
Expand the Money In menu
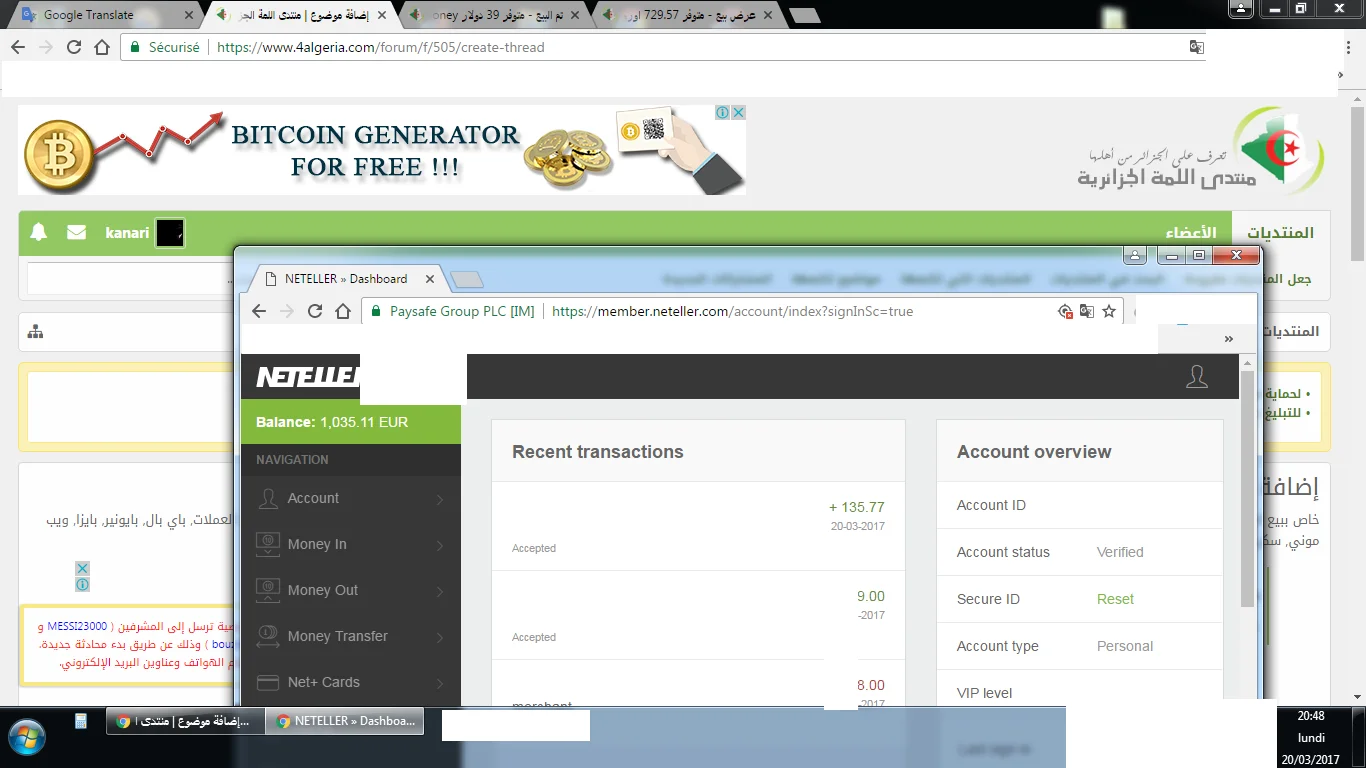pos(350,544)
